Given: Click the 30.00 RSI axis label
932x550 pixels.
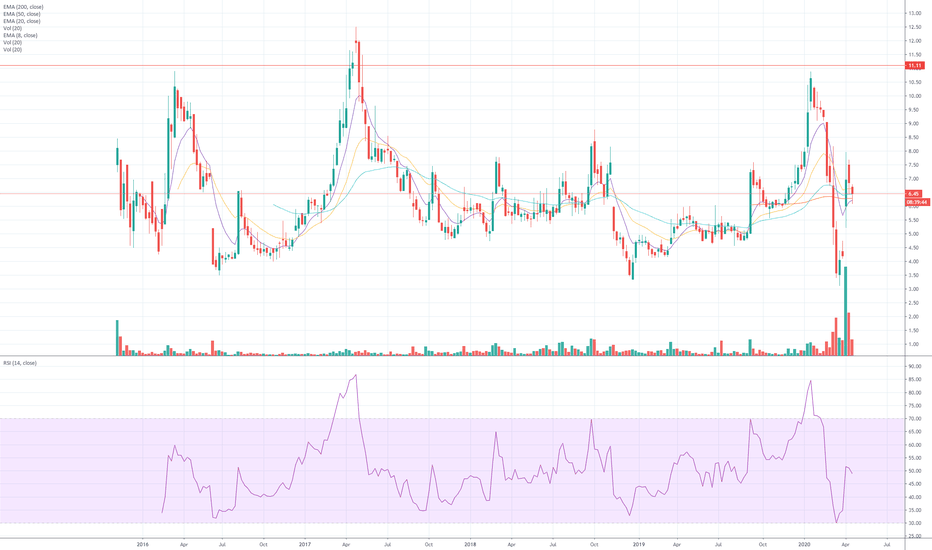Looking at the screenshot, I should [x=915, y=523].
